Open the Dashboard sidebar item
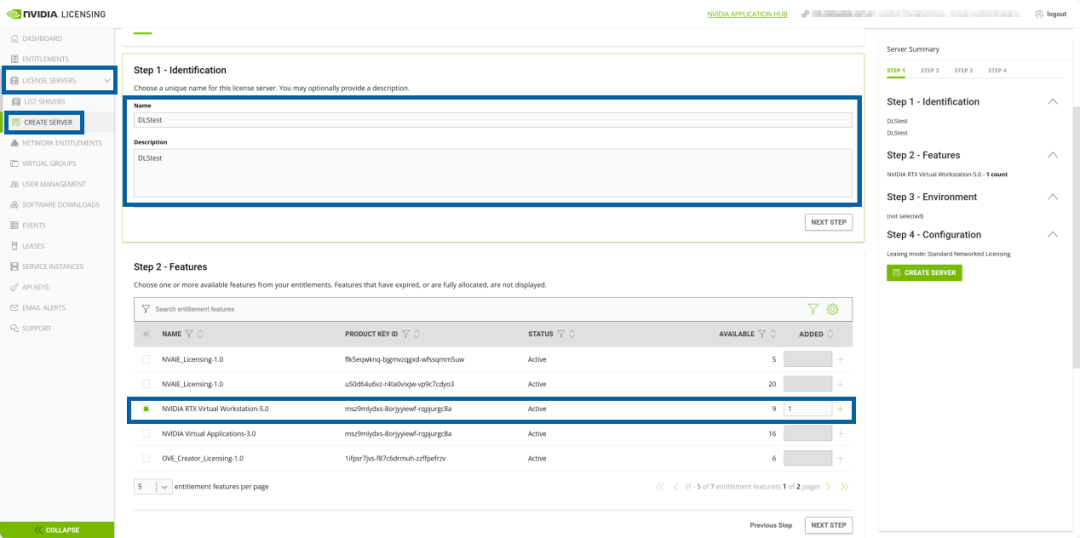The height and width of the screenshot is (538, 1080). pyautogui.click(x=37, y=39)
